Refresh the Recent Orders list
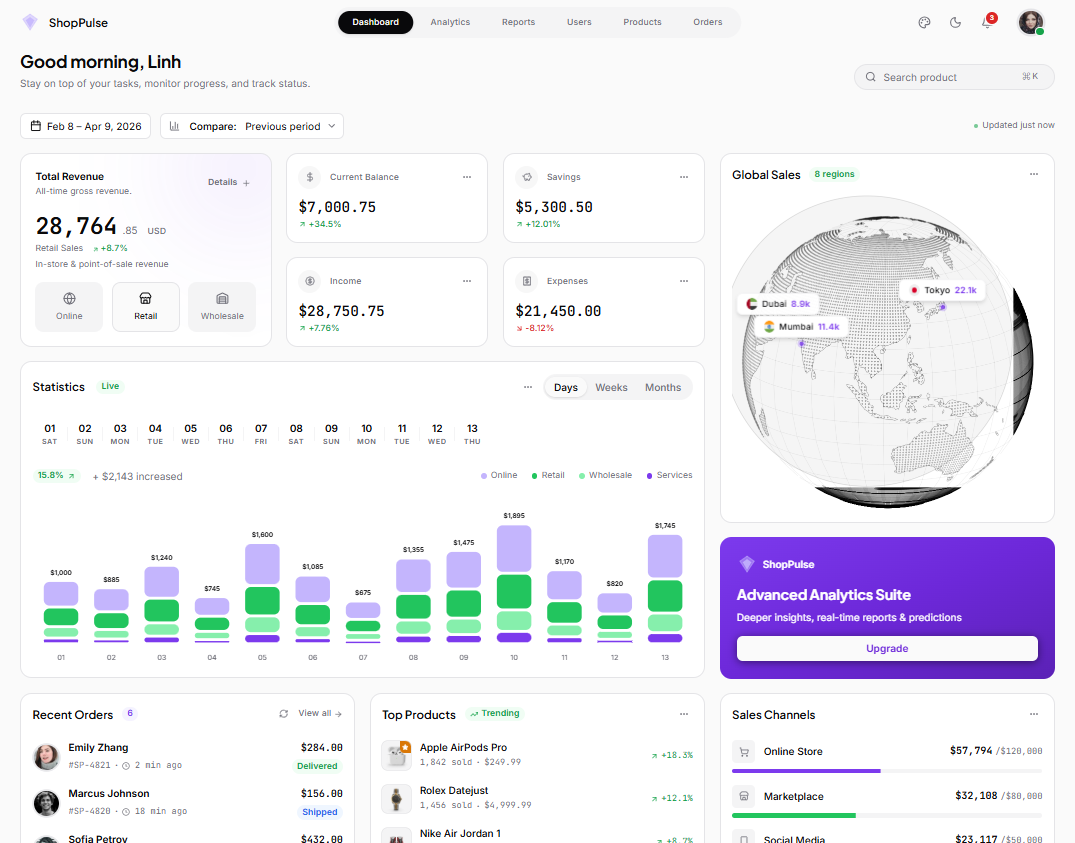 [284, 713]
